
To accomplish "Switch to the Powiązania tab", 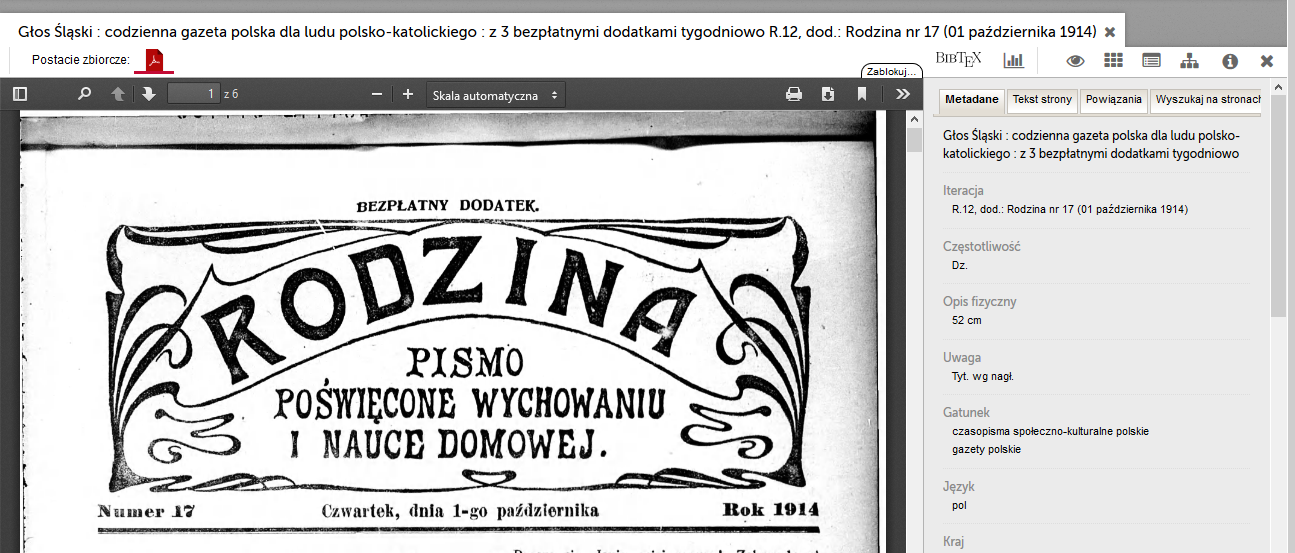I will pos(1114,100).
